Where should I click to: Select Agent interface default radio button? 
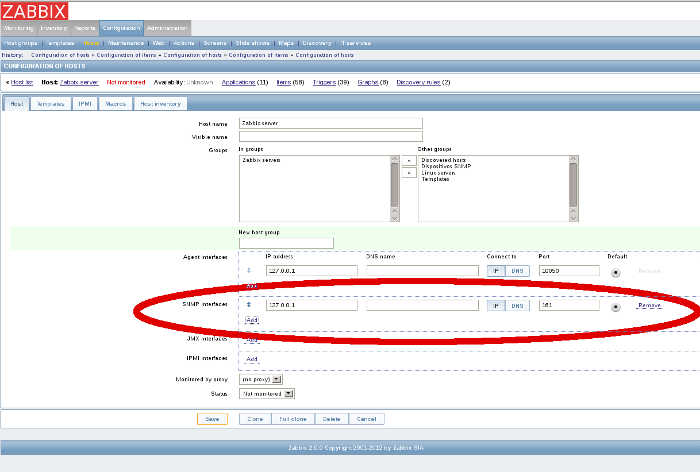tap(614, 271)
